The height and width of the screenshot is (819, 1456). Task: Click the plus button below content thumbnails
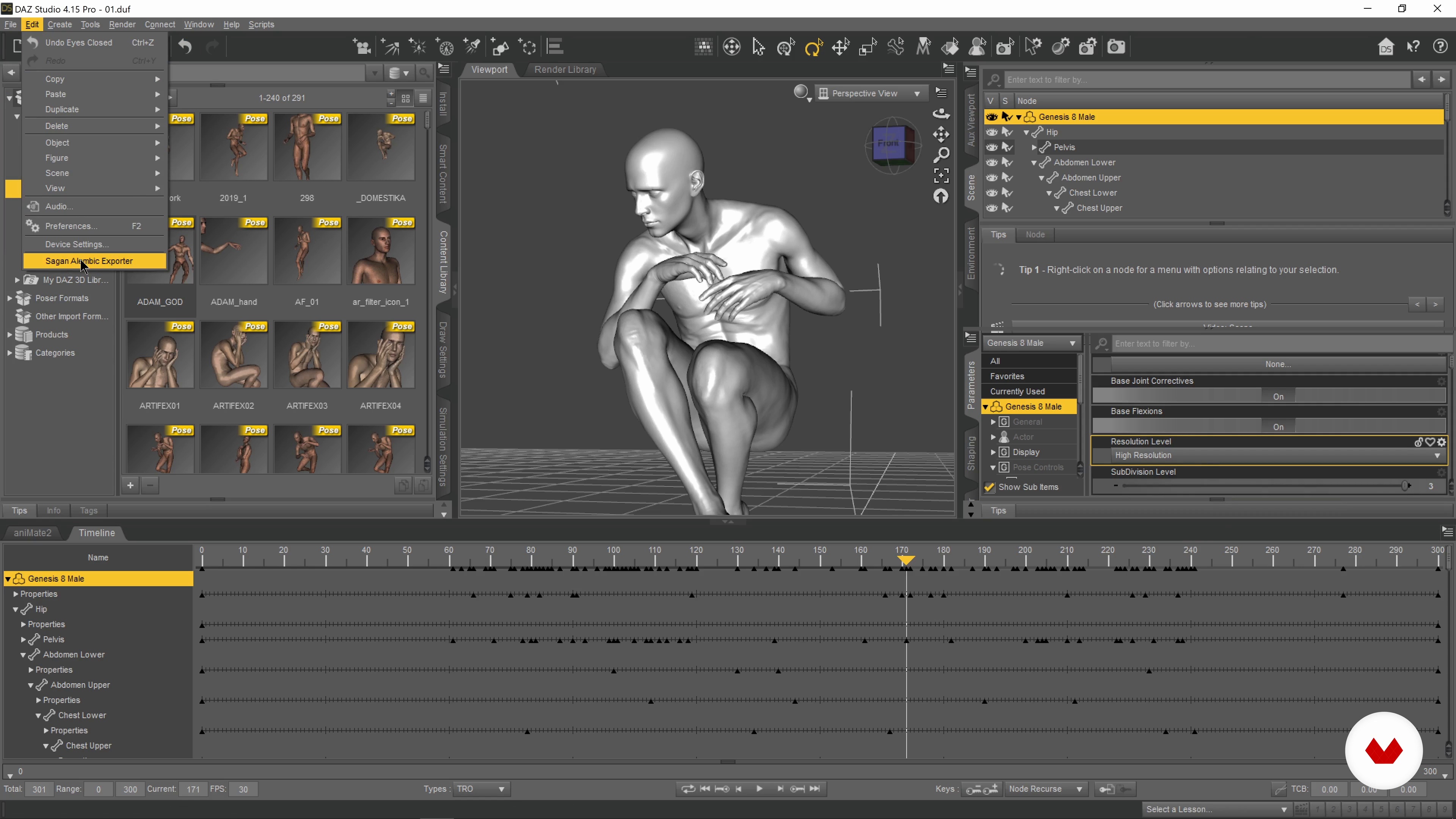click(x=130, y=485)
